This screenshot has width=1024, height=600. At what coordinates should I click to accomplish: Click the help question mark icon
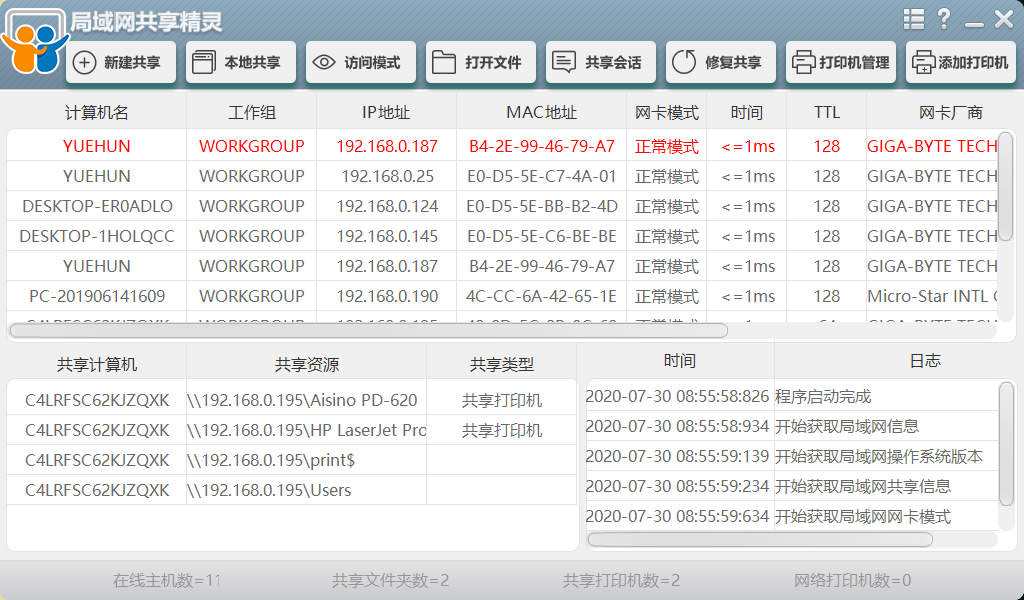coord(946,18)
